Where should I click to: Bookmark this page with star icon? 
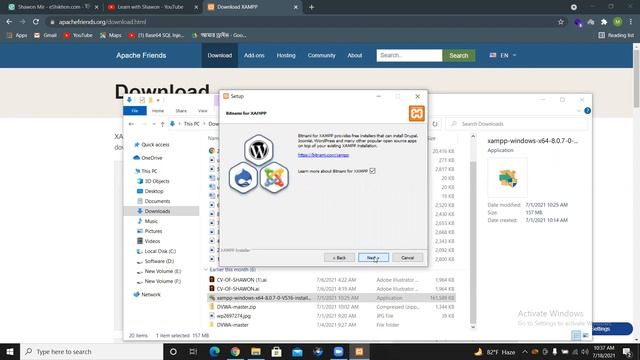point(561,22)
